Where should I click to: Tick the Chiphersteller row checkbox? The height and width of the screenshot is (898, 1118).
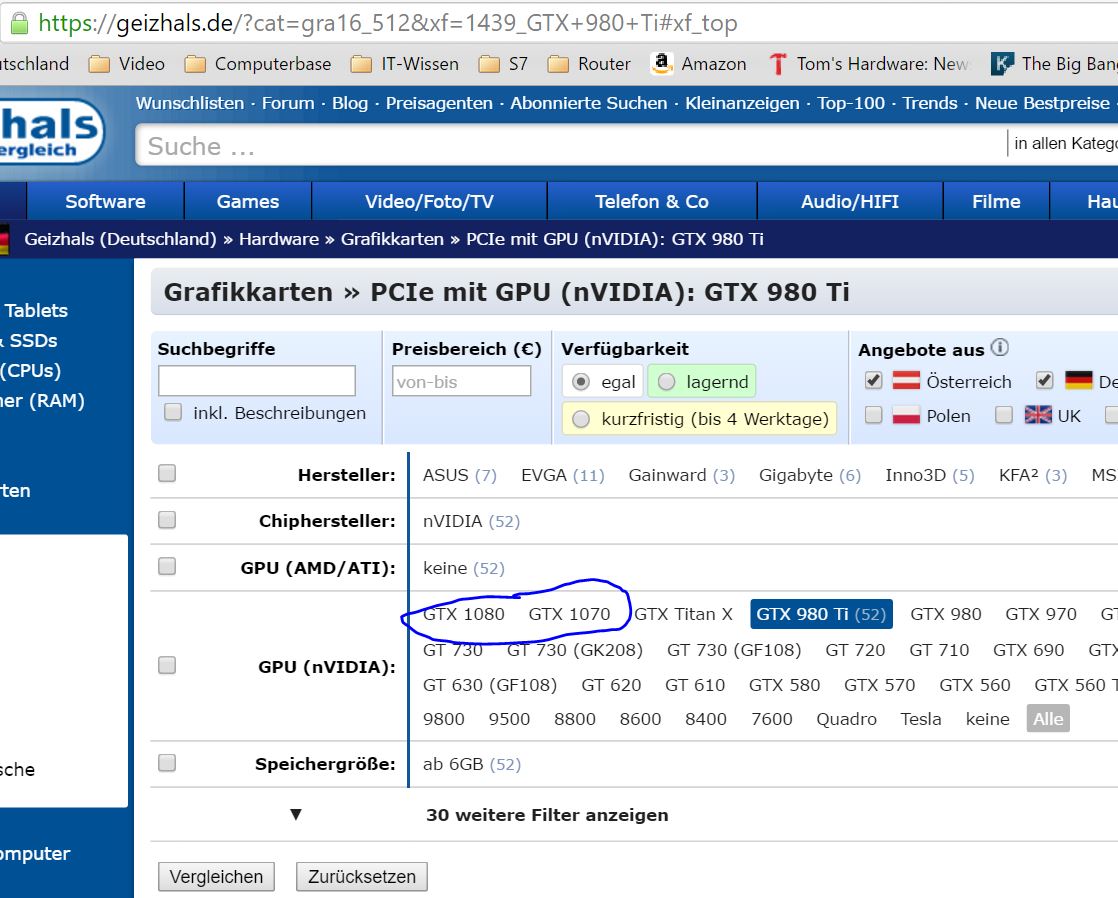click(167, 520)
